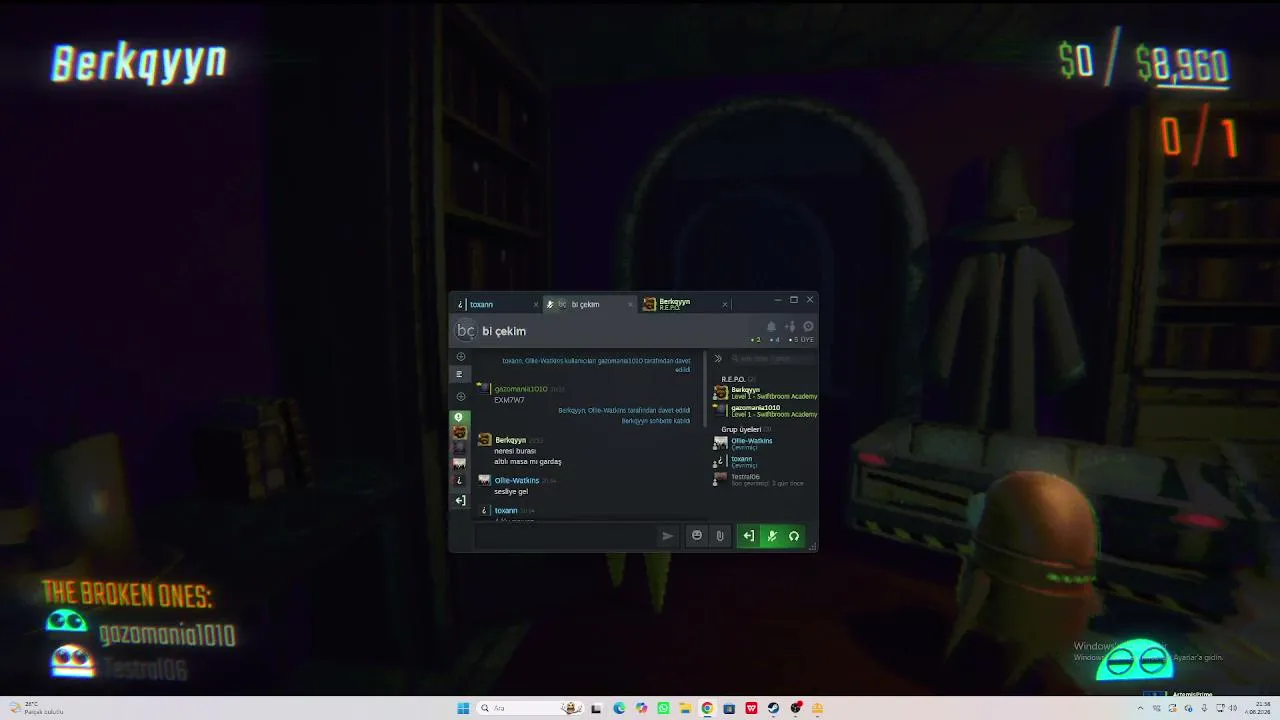Screen dimensions: 1280x720
Task: Close the Berkqyyn chat tab
Action: pyautogui.click(x=725, y=305)
